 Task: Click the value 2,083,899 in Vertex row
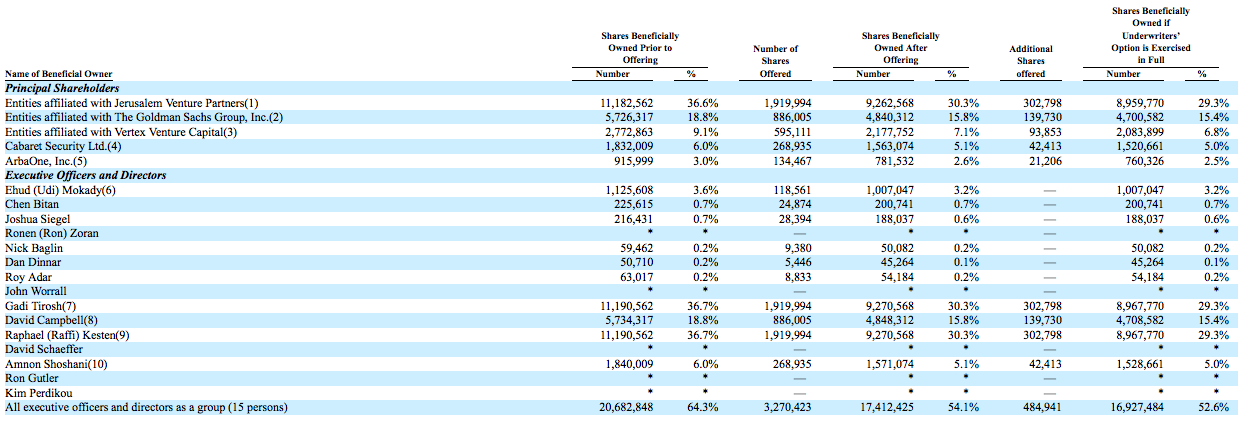click(x=1138, y=132)
